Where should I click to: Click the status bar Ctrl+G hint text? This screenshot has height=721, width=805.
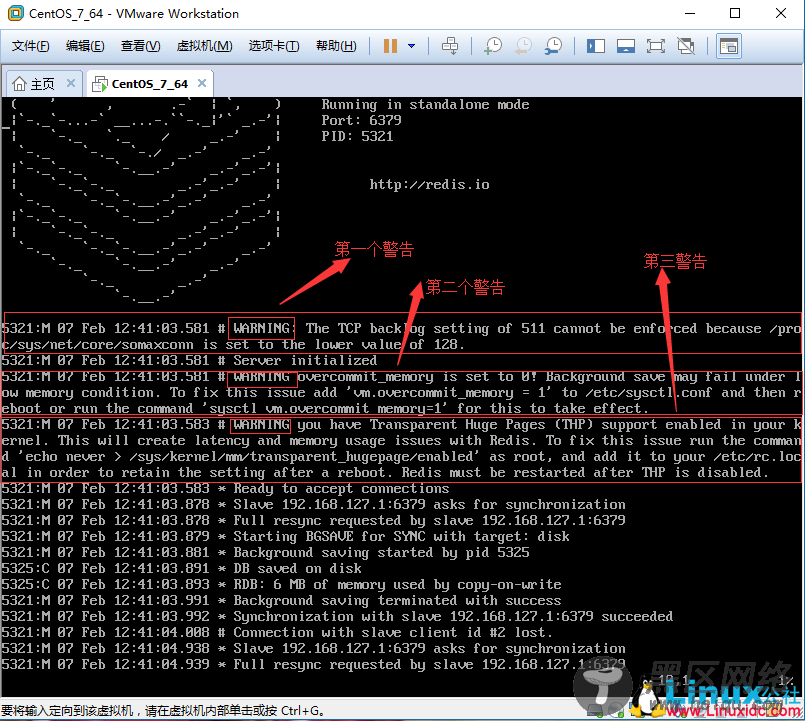[x=163, y=711]
